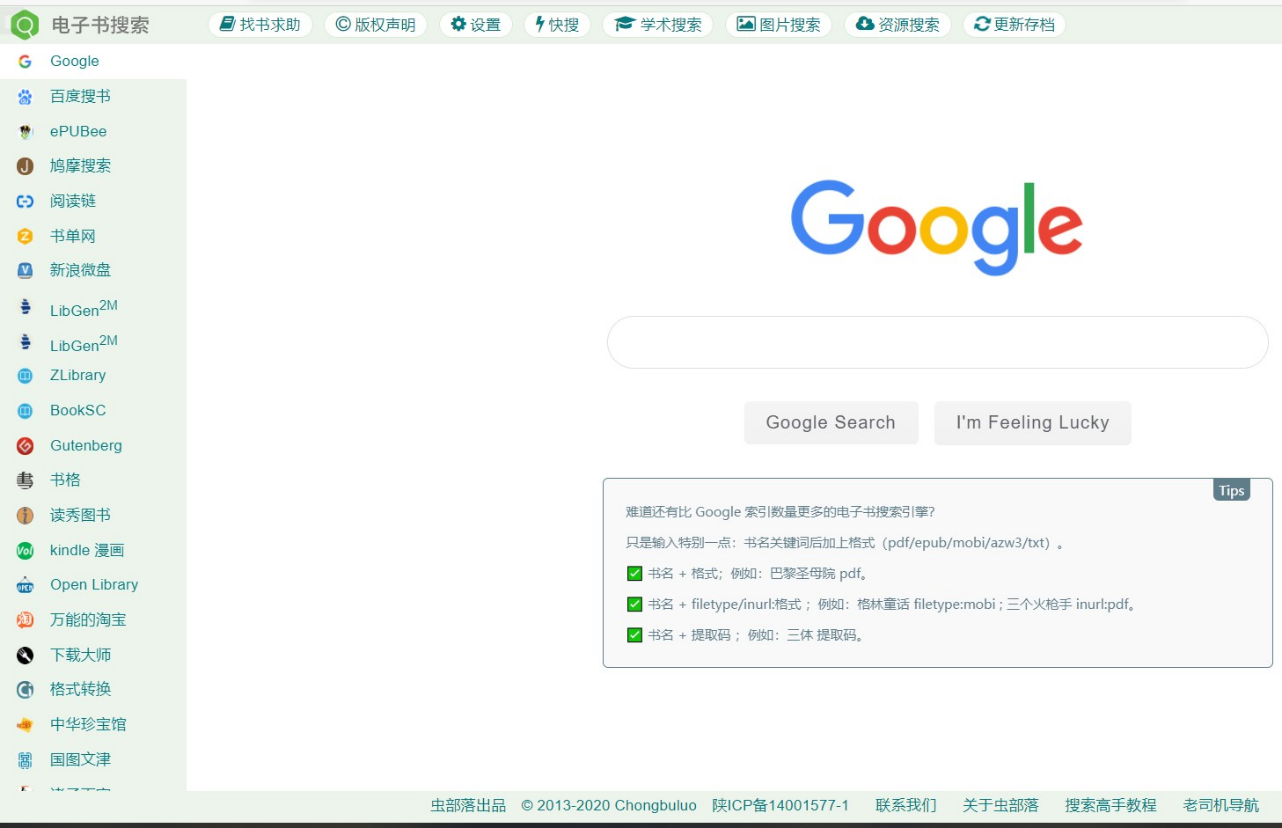
Task: Click the 书格 icon
Action: coord(25,480)
